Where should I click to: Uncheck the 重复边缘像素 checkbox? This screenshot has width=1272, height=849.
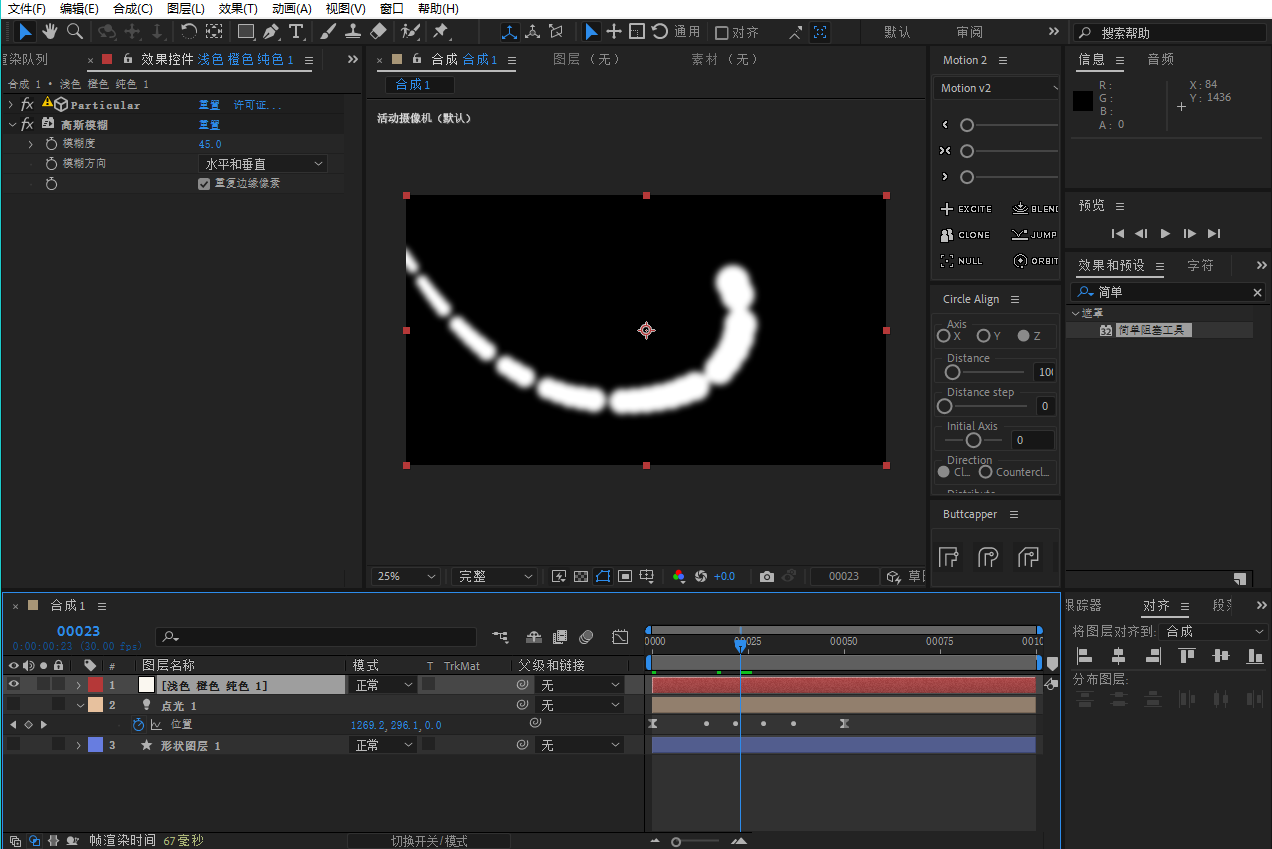(204, 184)
